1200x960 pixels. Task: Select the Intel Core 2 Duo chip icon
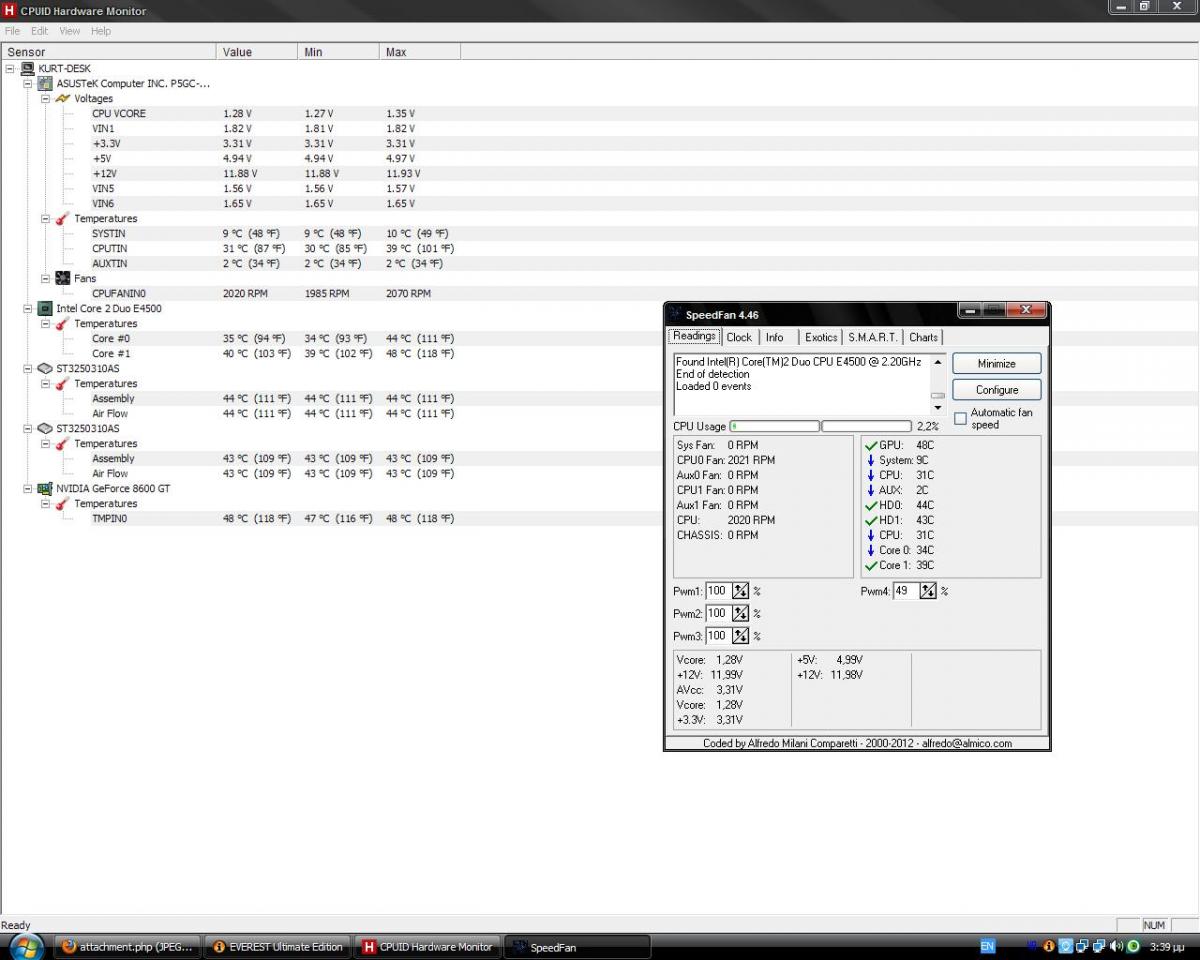pyautogui.click(x=45, y=308)
